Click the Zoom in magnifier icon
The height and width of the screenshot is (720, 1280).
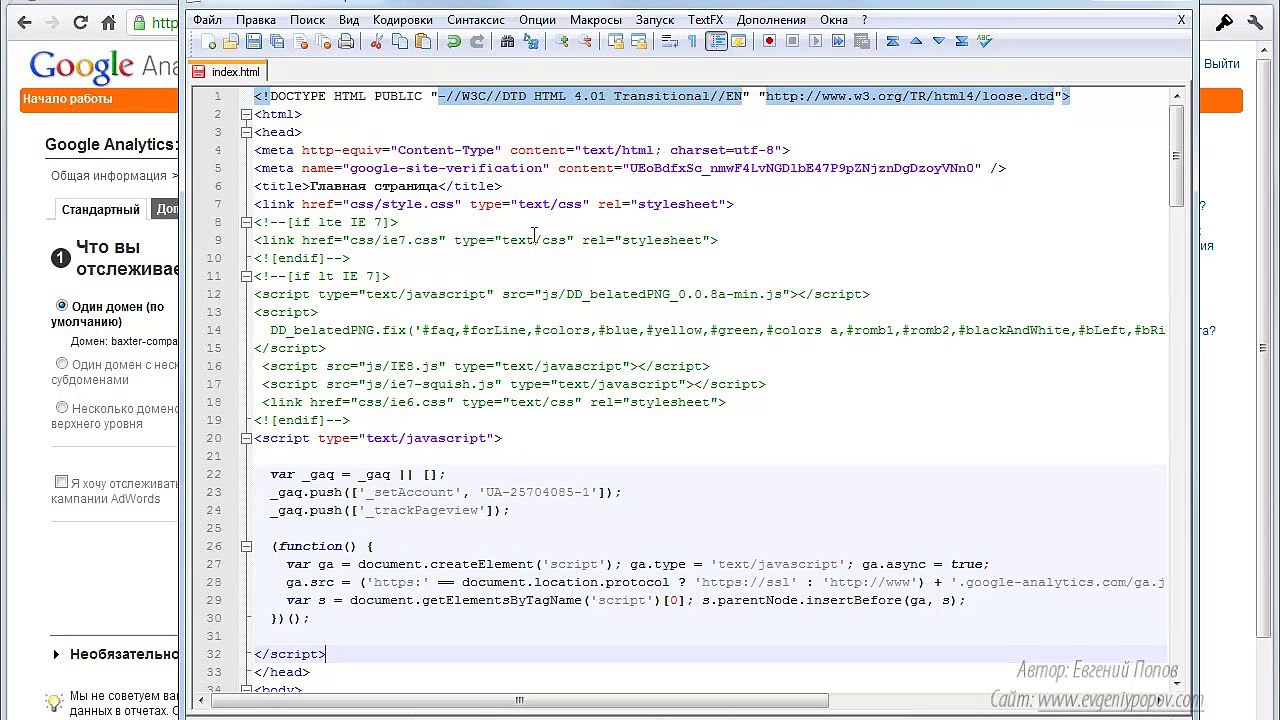pyautogui.click(x=562, y=41)
